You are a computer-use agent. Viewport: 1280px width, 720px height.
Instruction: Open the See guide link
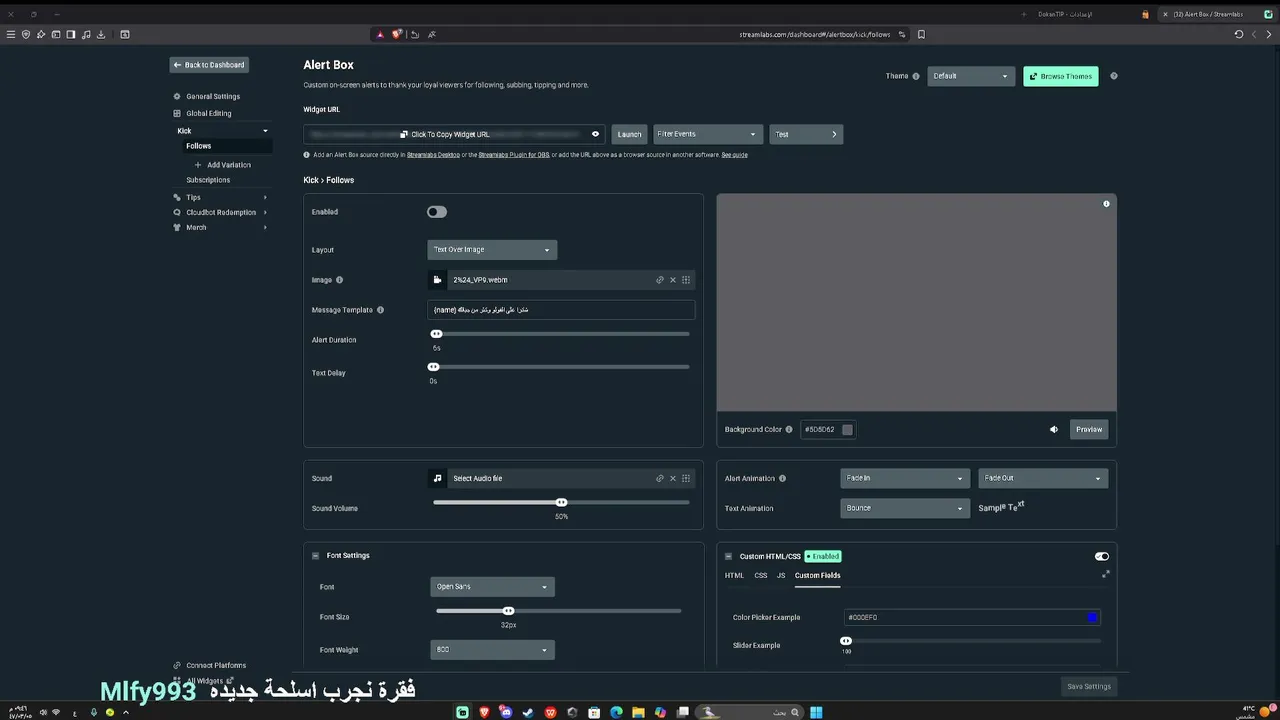pos(734,155)
